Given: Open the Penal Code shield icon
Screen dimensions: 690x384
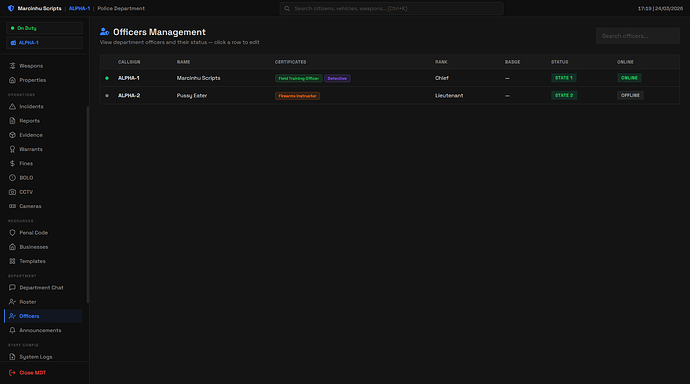Looking at the screenshot, I should [12, 233].
